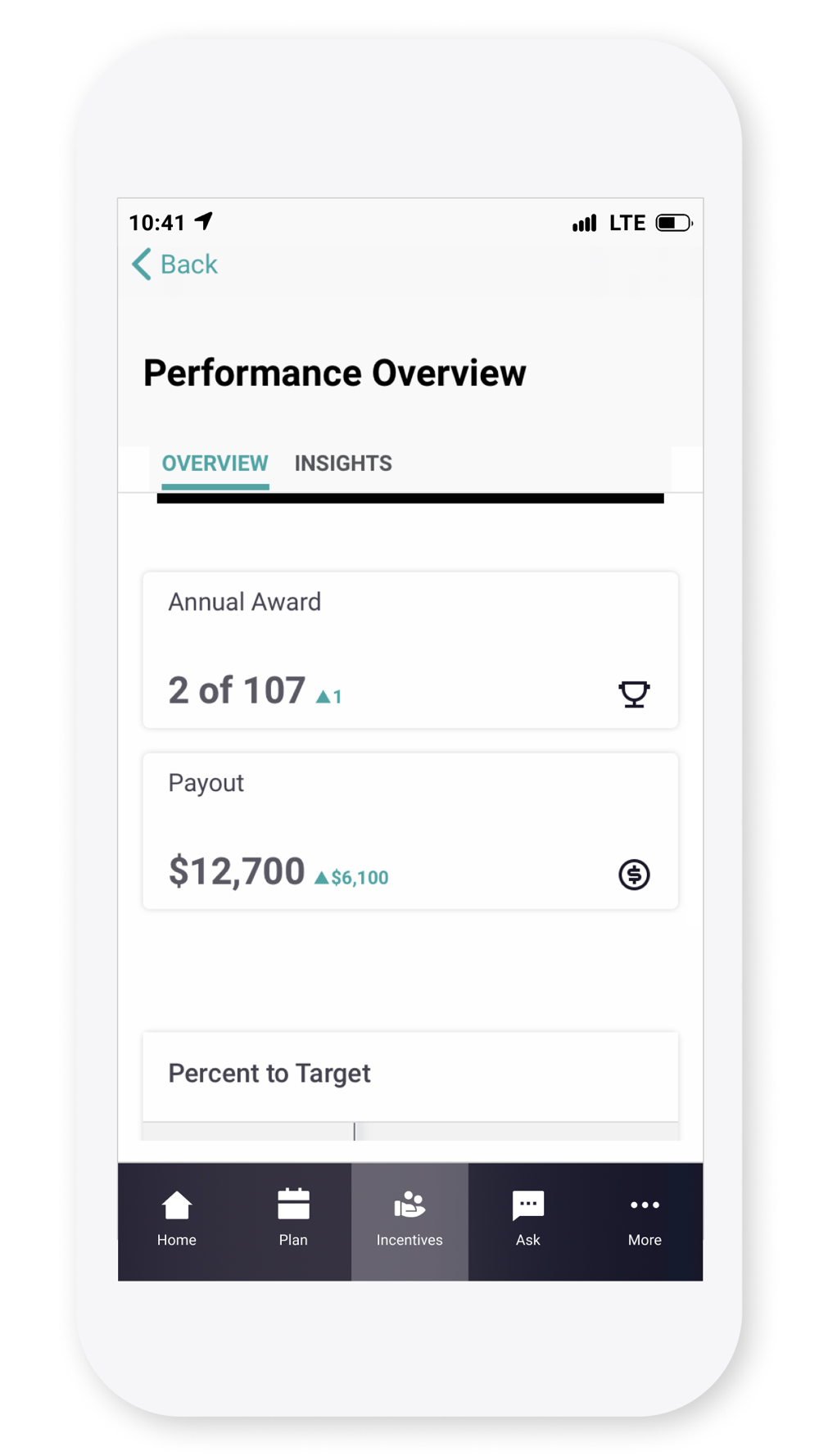Select the OVERVIEW tab
Viewport: 819px width, 1456px height.
click(x=215, y=463)
